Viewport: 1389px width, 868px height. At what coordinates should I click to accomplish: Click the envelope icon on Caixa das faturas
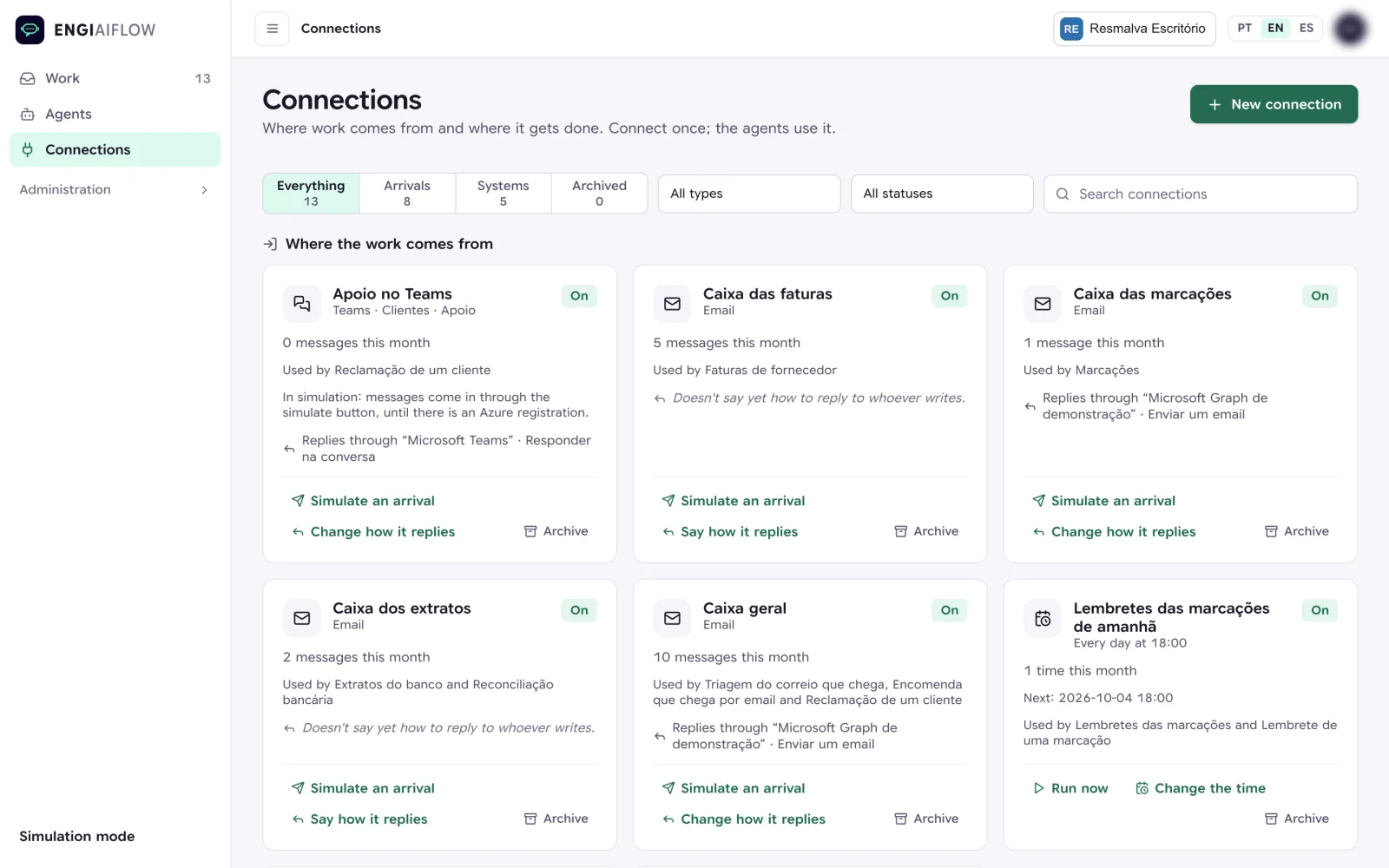pos(672,303)
